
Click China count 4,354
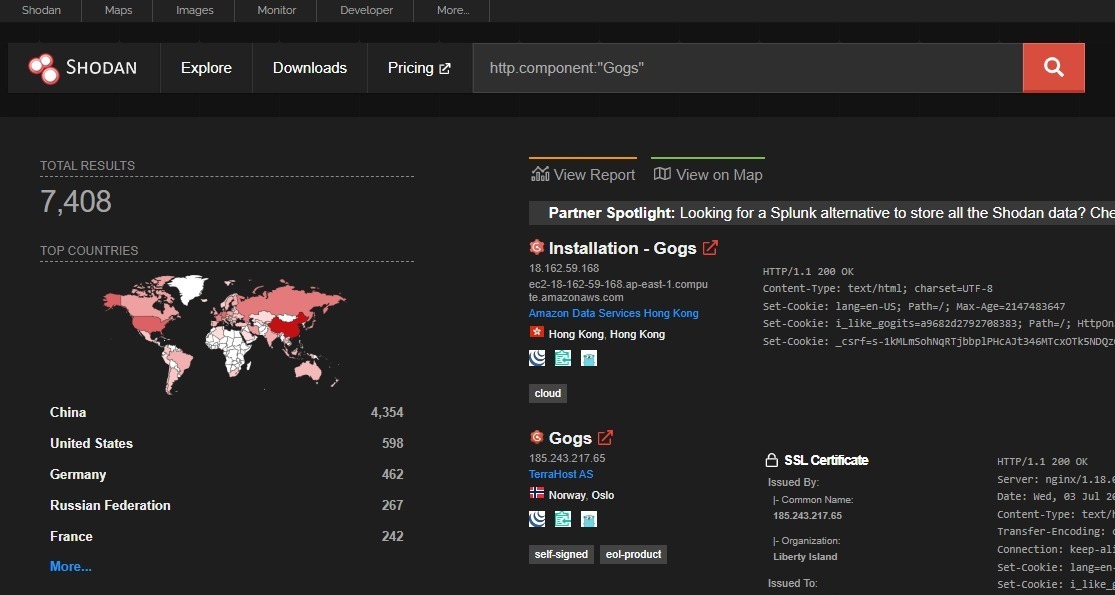tap(387, 412)
